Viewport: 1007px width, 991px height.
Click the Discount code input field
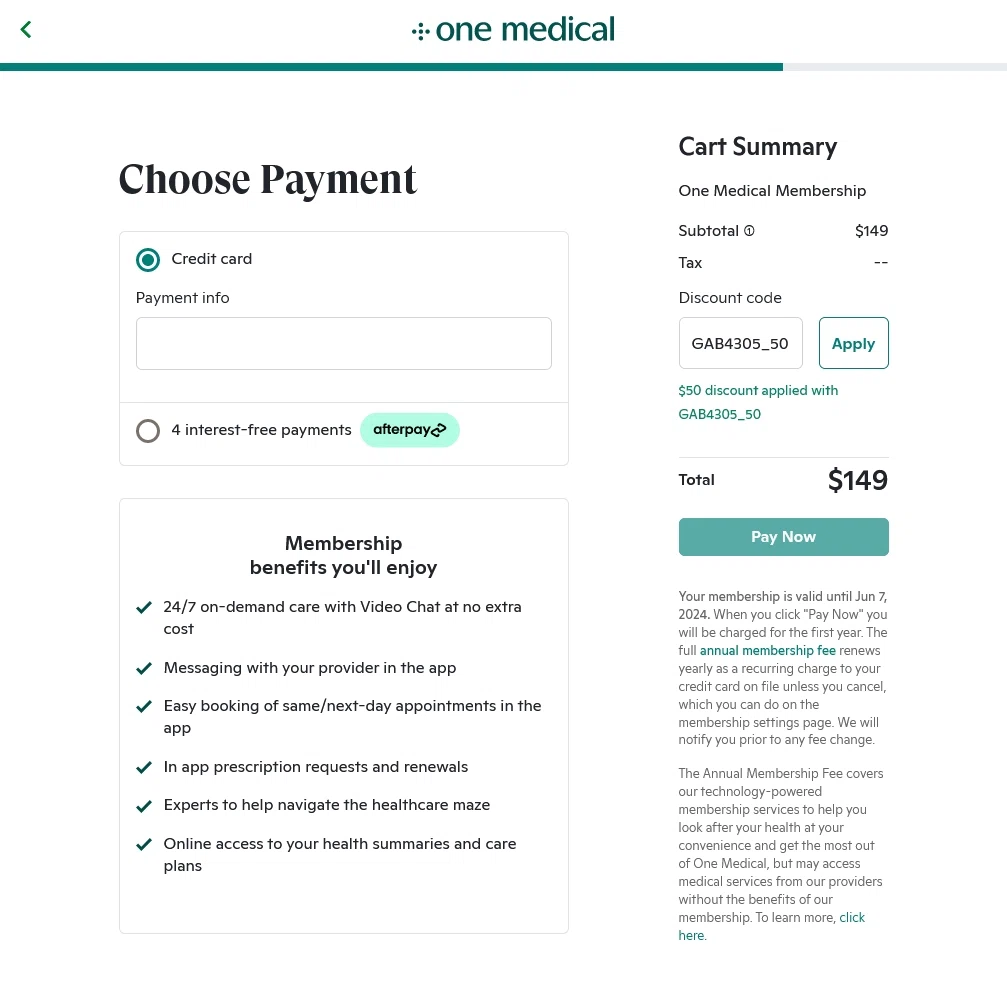tap(740, 343)
